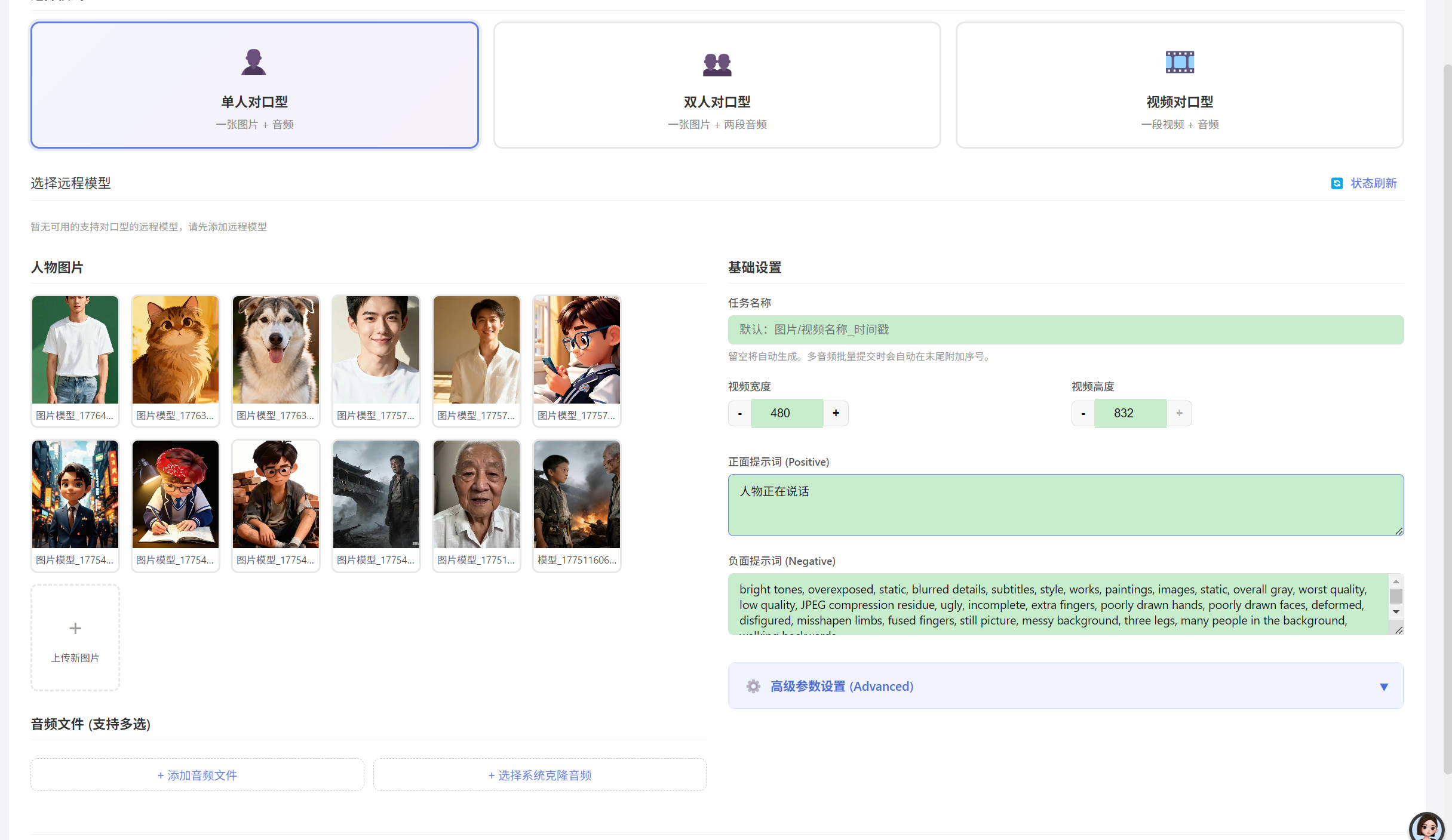Screen dimensions: 1452x840
Task: Click the 选择系统克隆音频 button
Action: point(540,775)
